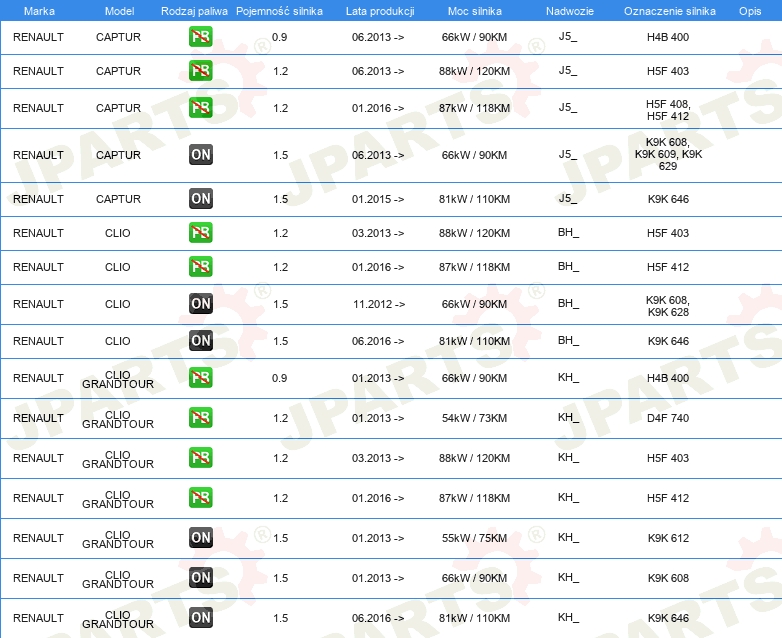Select 88kW / 120KM in Clio BH_ row
The image size is (782, 638).
click(x=474, y=233)
